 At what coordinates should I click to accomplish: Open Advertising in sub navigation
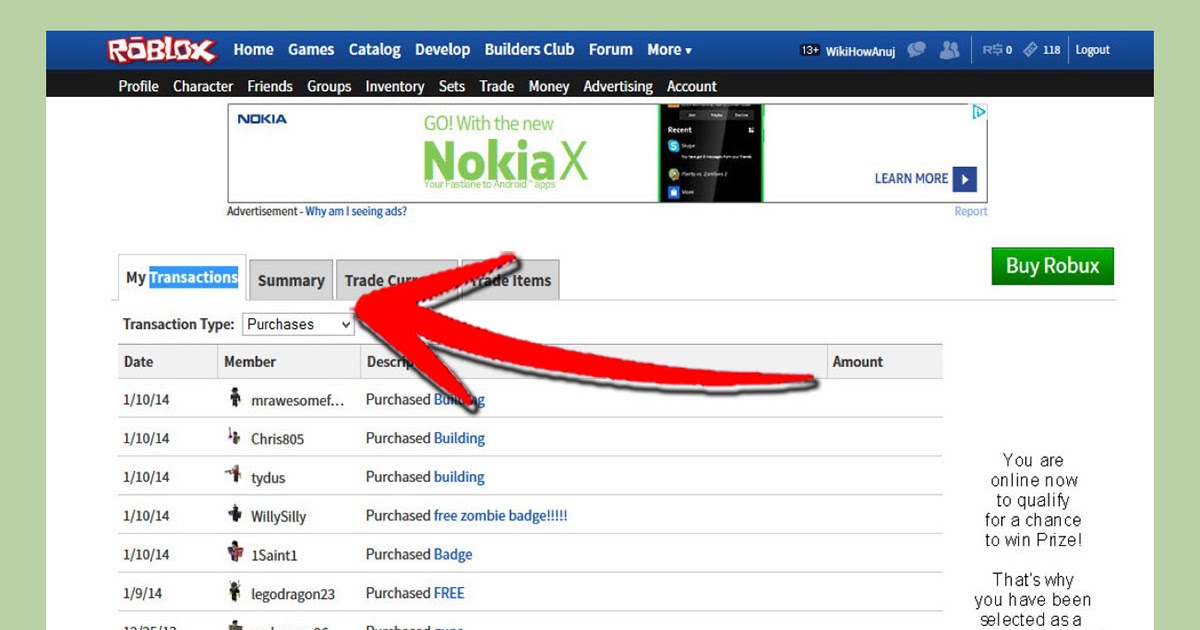(x=618, y=86)
